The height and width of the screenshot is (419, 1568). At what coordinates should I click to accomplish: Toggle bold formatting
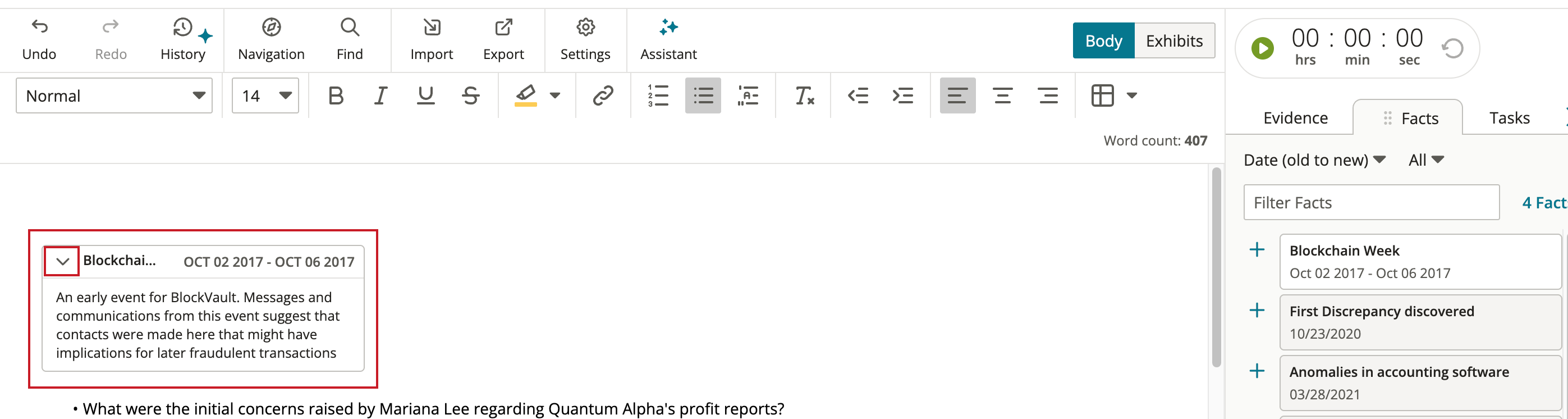(x=336, y=95)
